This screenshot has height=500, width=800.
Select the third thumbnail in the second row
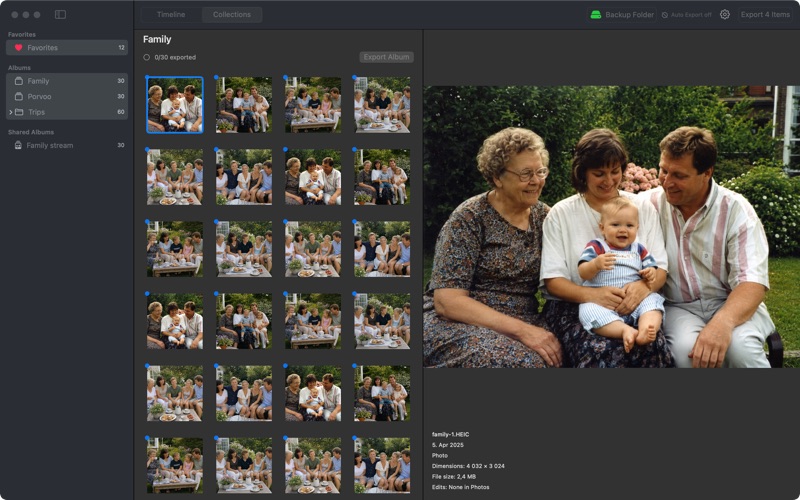(x=313, y=177)
